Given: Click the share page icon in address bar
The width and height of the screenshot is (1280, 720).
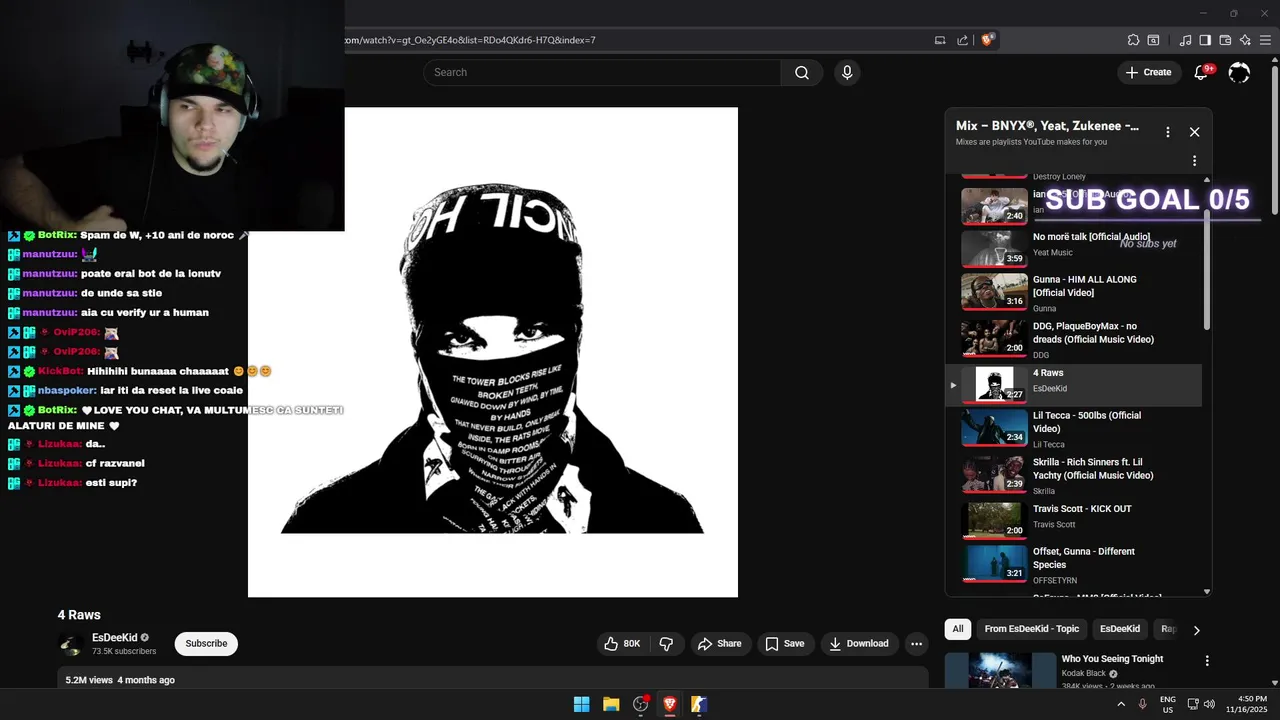Looking at the screenshot, I should click(x=962, y=40).
